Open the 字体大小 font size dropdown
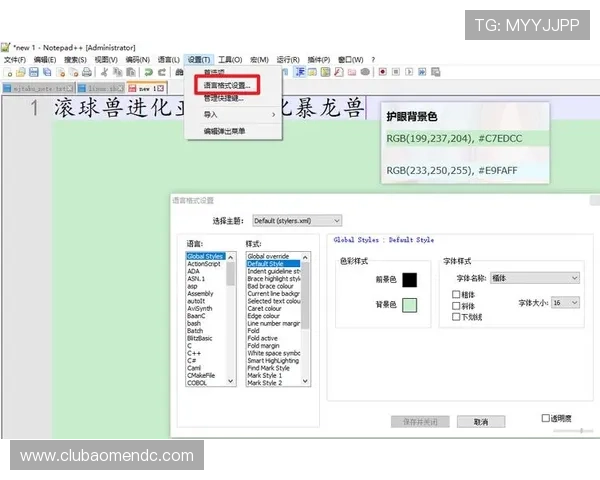 click(x=565, y=302)
